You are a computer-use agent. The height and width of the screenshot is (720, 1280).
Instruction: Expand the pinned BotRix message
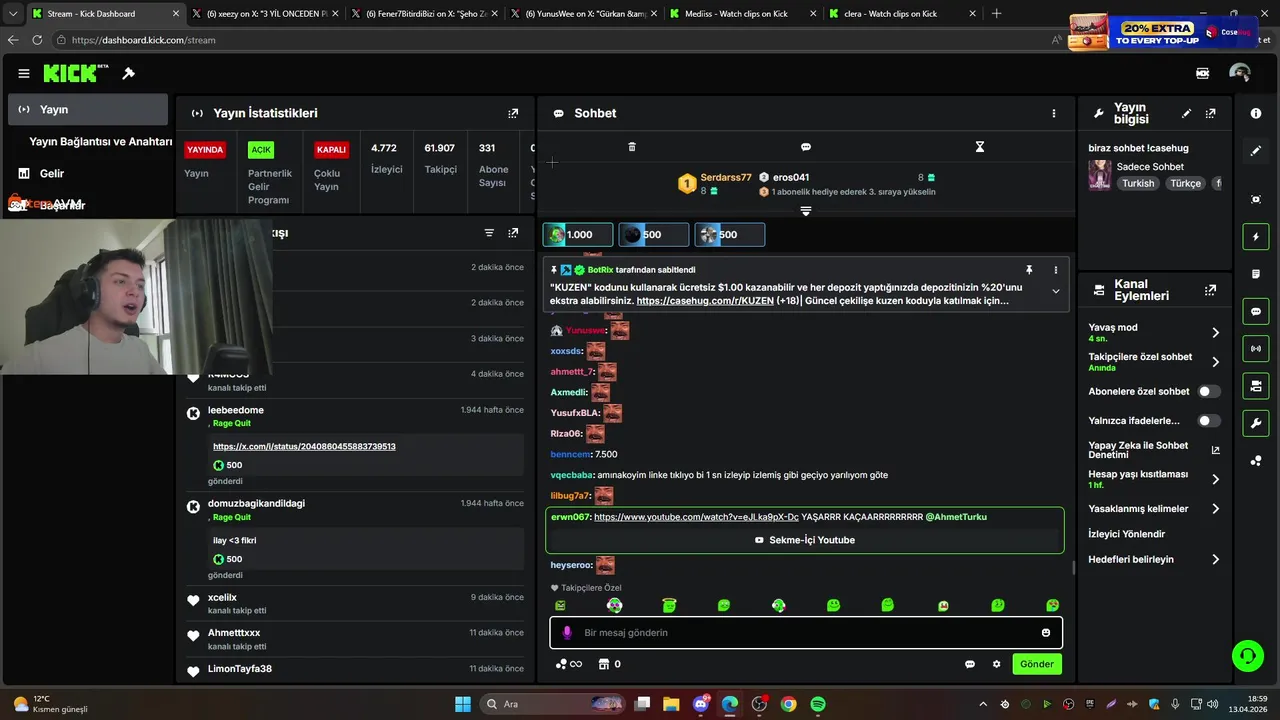1055,291
